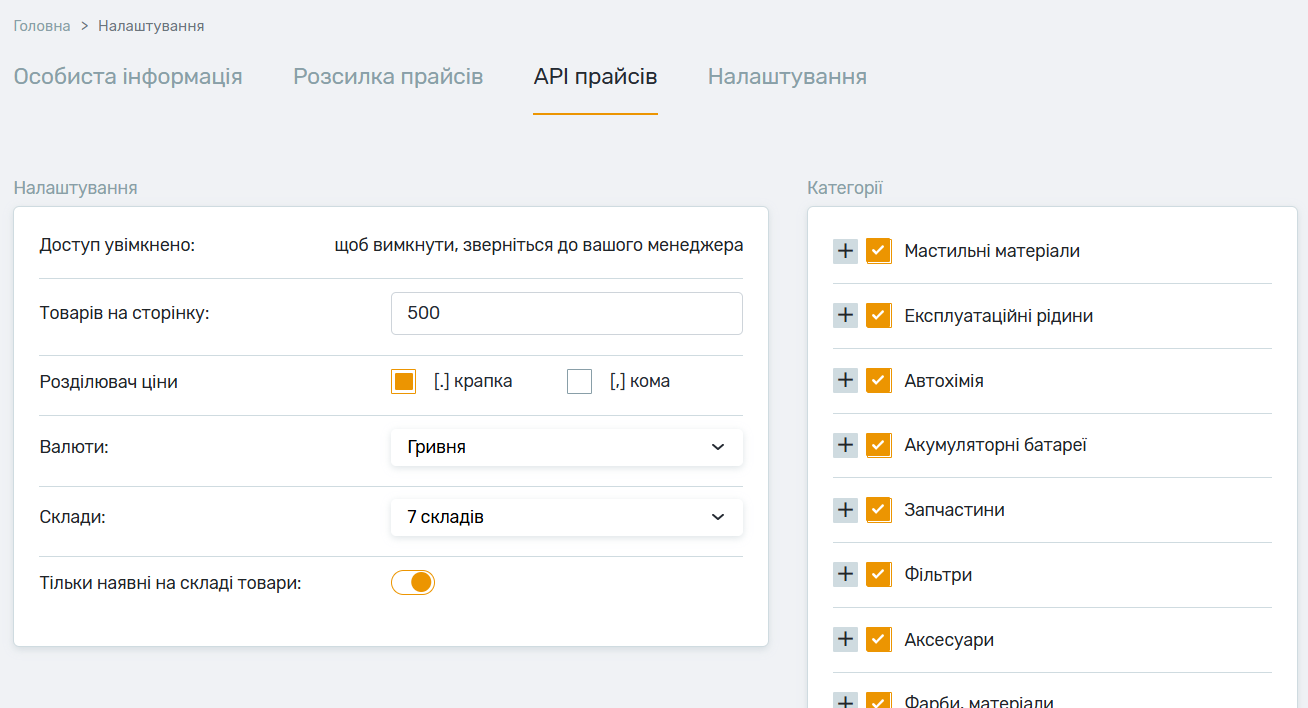Switch to Розсилка прайсів tab
Image resolution: width=1308 pixels, height=708 pixels.
tap(388, 77)
